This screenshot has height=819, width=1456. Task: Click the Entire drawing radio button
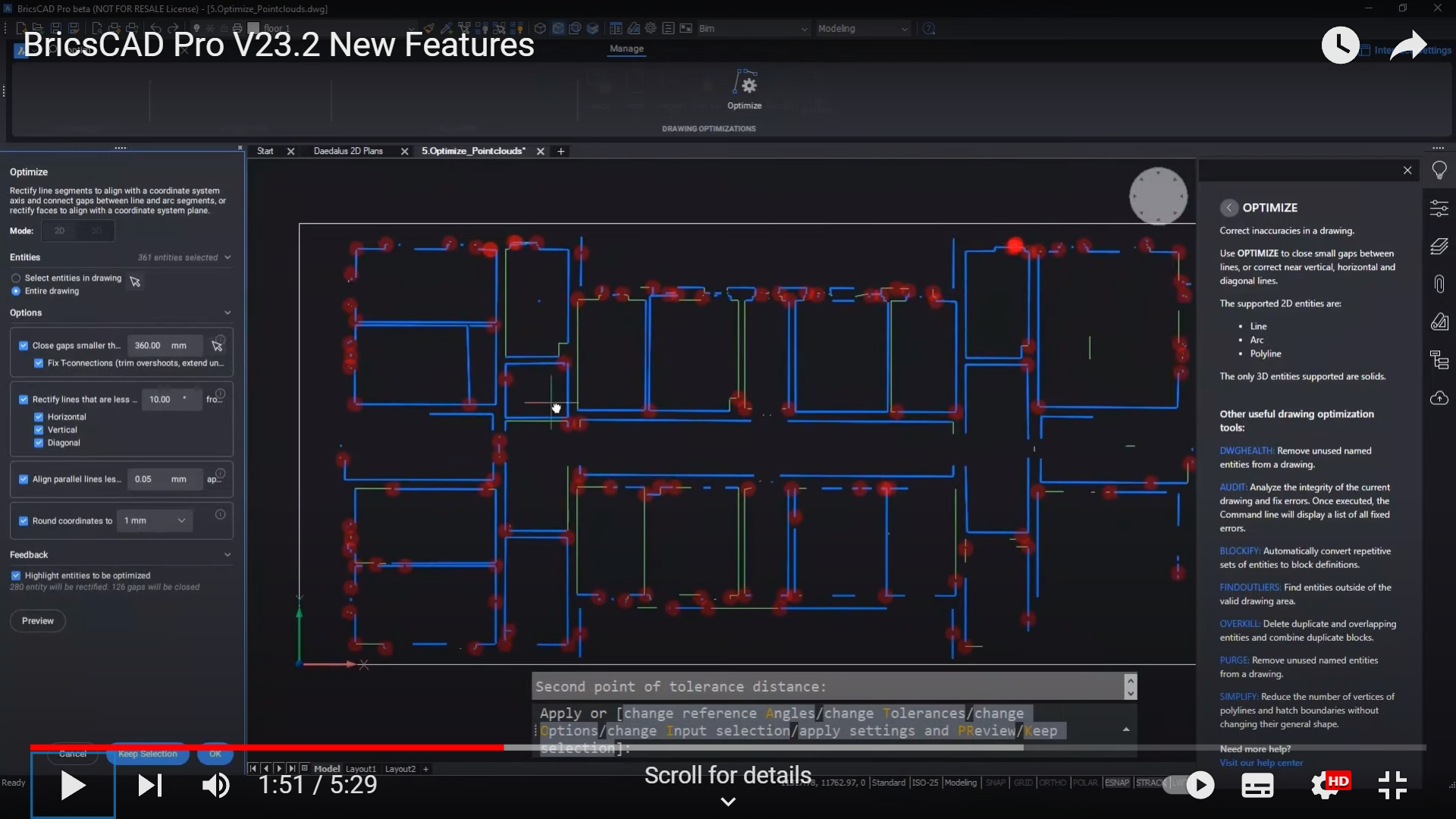click(x=16, y=291)
